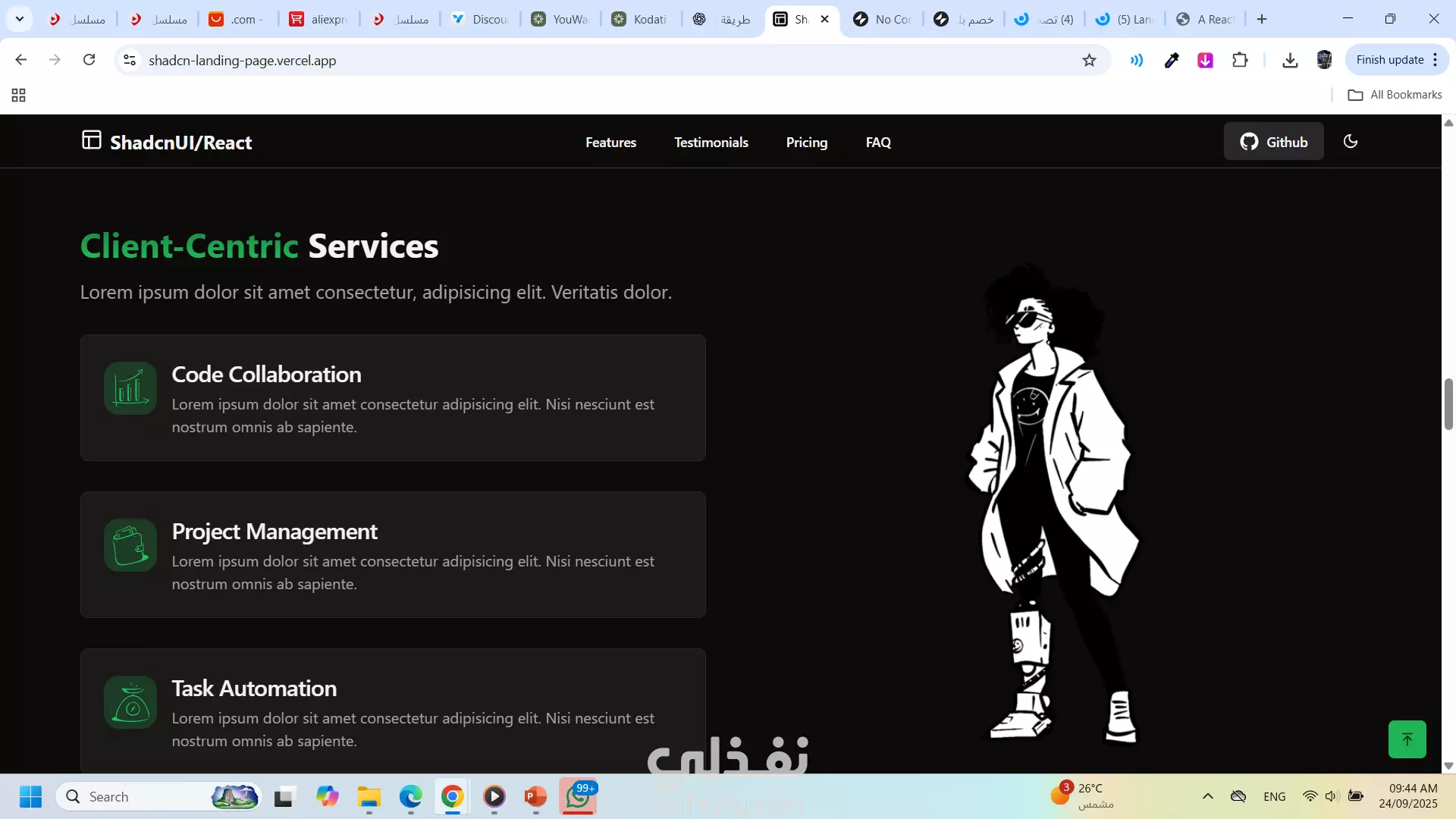The image size is (1456, 819).
Task: Bookmark this page with the star icon
Action: pyautogui.click(x=1089, y=61)
